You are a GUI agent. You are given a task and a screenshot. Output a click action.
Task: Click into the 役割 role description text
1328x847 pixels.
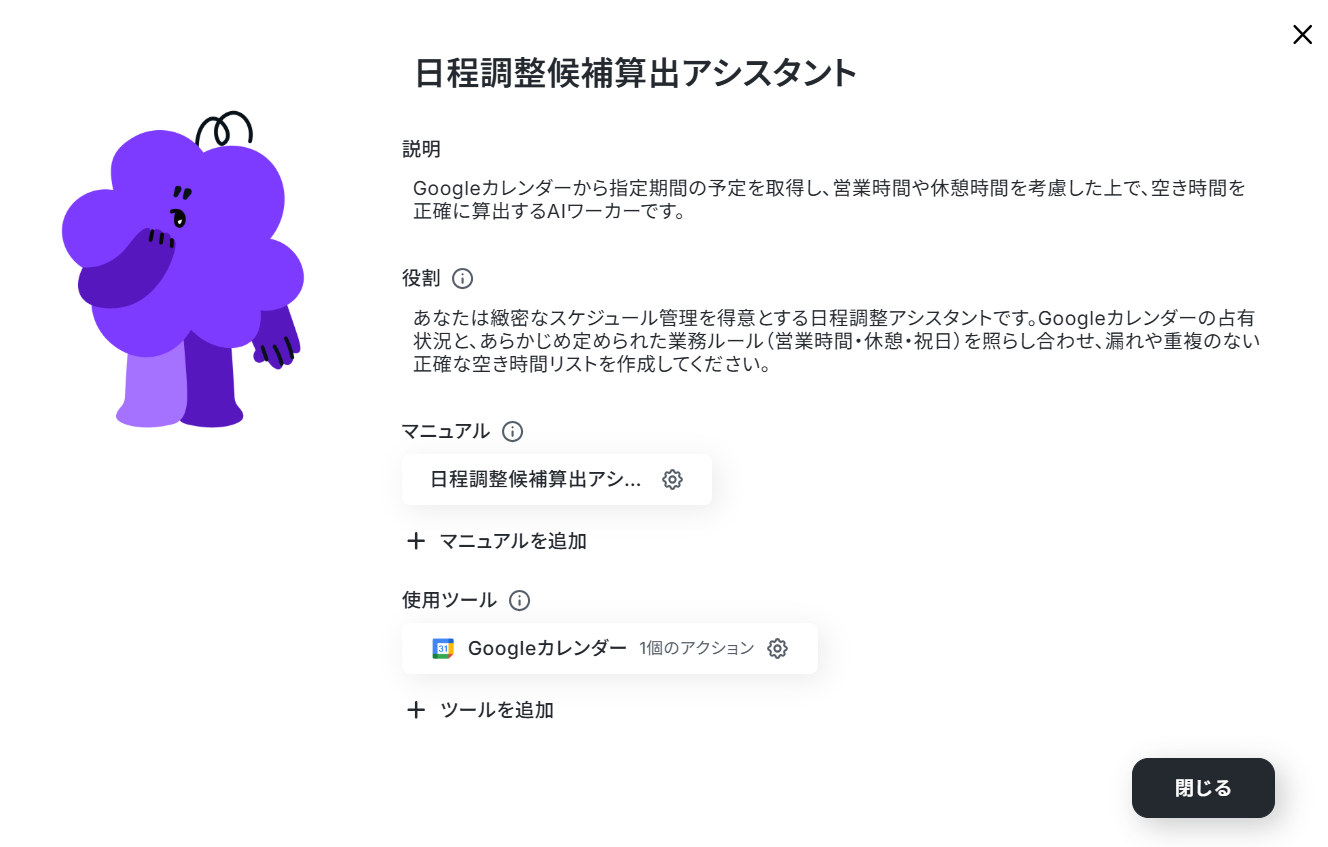point(836,341)
